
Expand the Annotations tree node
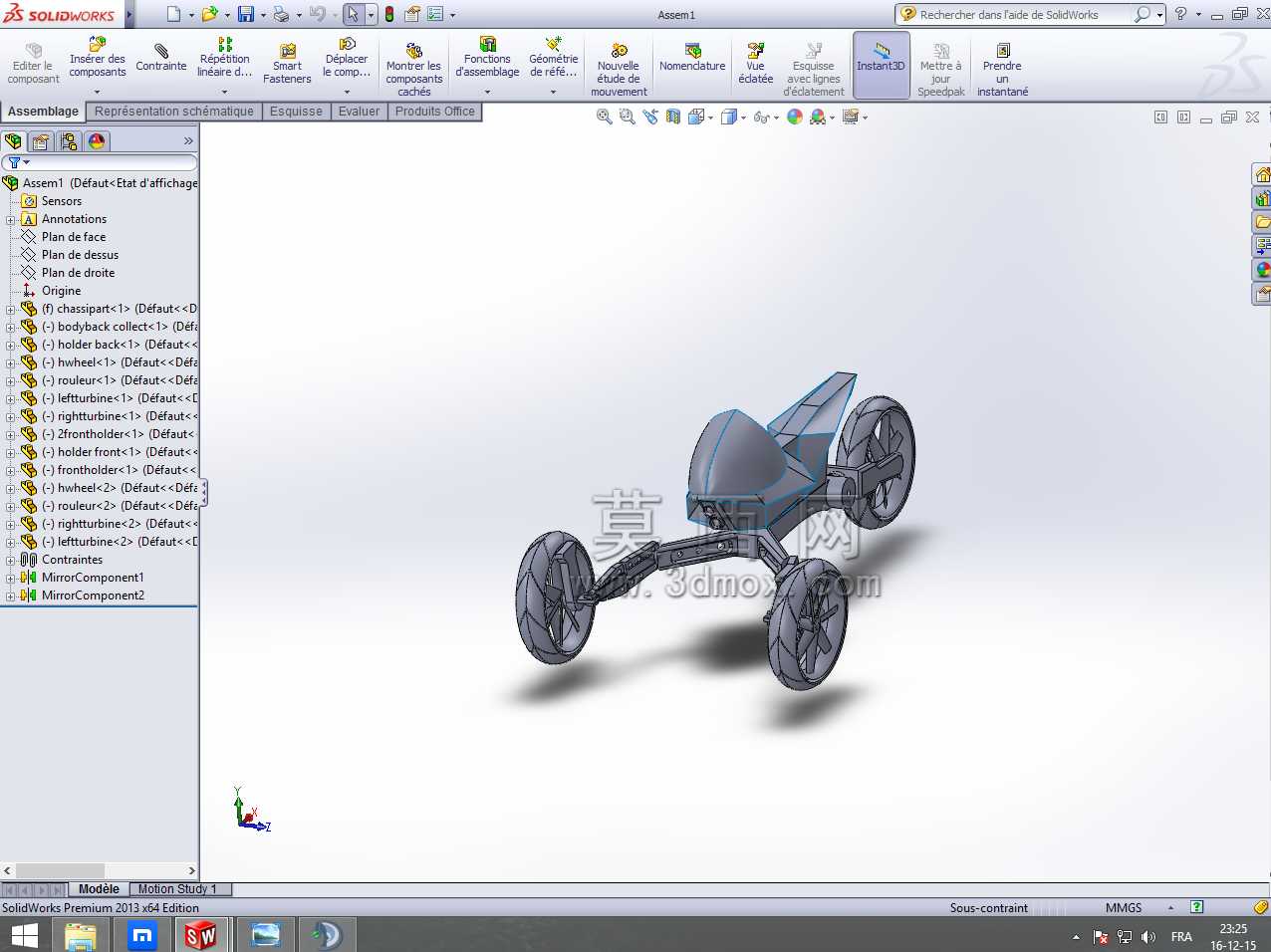[x=11, y=219]
